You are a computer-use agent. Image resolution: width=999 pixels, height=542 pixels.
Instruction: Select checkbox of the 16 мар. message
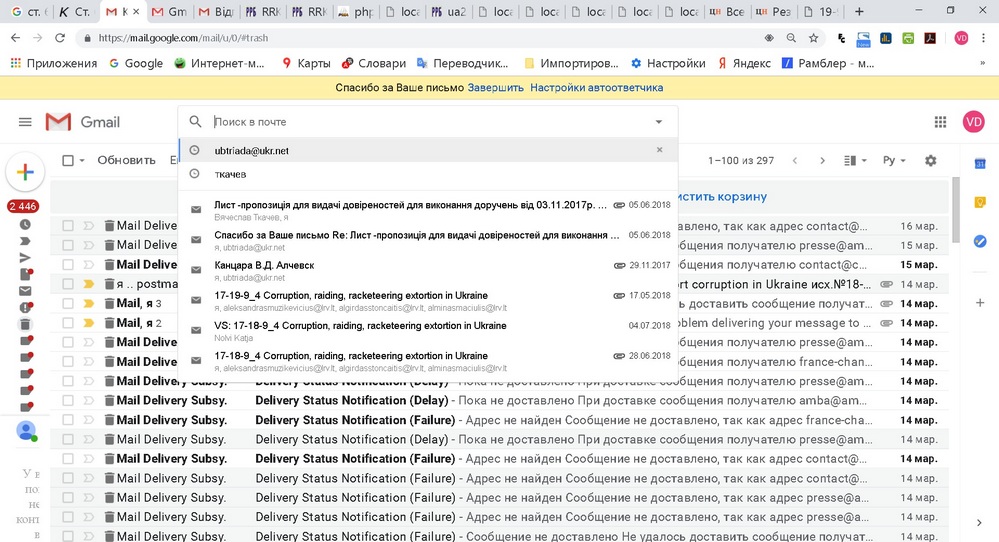(x=68, y=225)
